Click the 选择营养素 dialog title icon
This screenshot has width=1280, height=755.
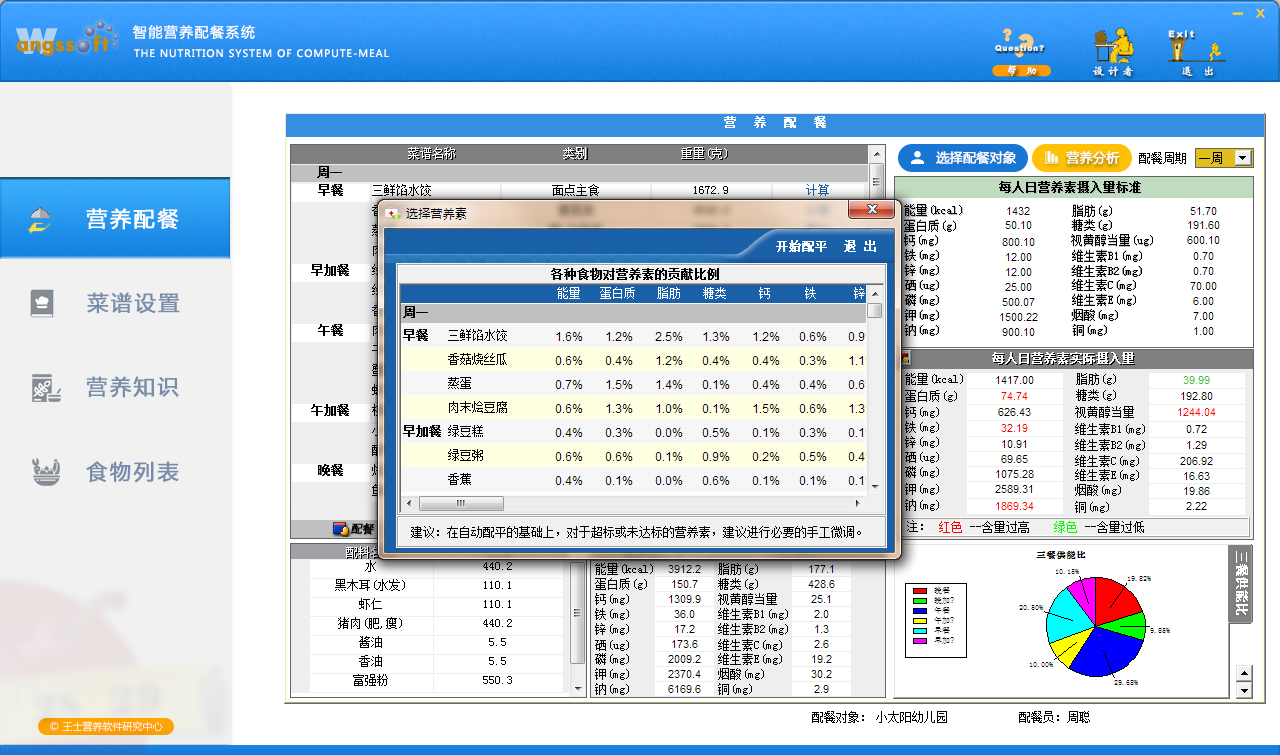394,213
